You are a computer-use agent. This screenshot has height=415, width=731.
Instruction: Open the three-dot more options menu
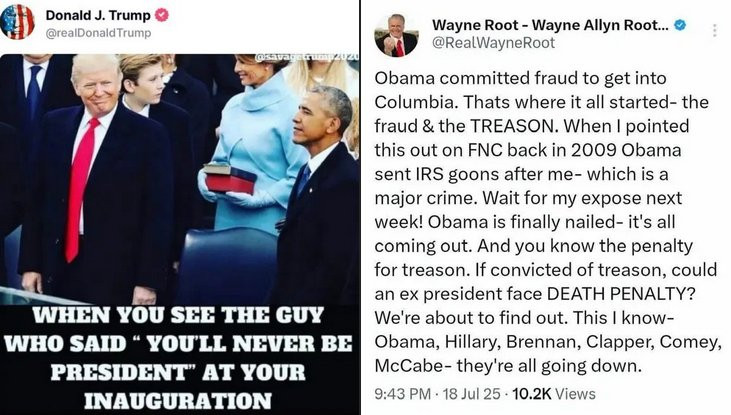pos(714,30)
